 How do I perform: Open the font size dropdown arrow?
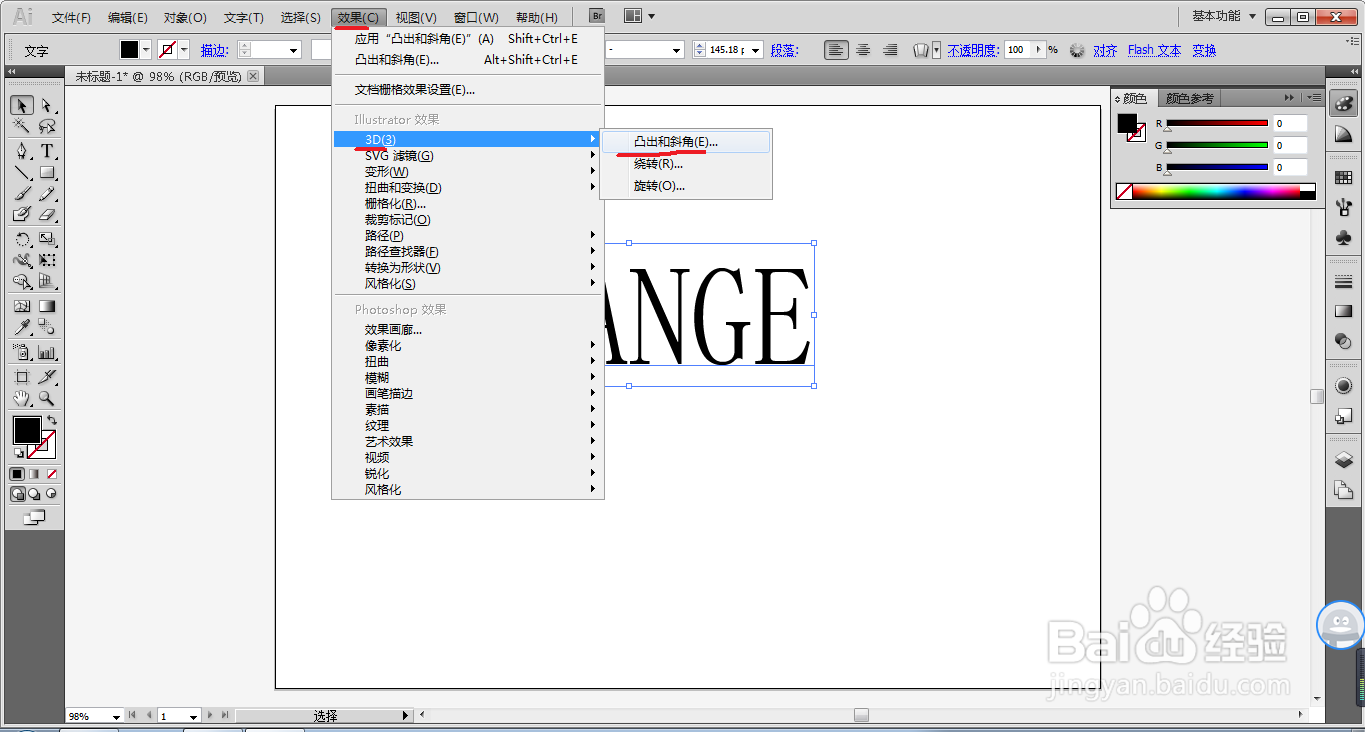click(757, 49)
